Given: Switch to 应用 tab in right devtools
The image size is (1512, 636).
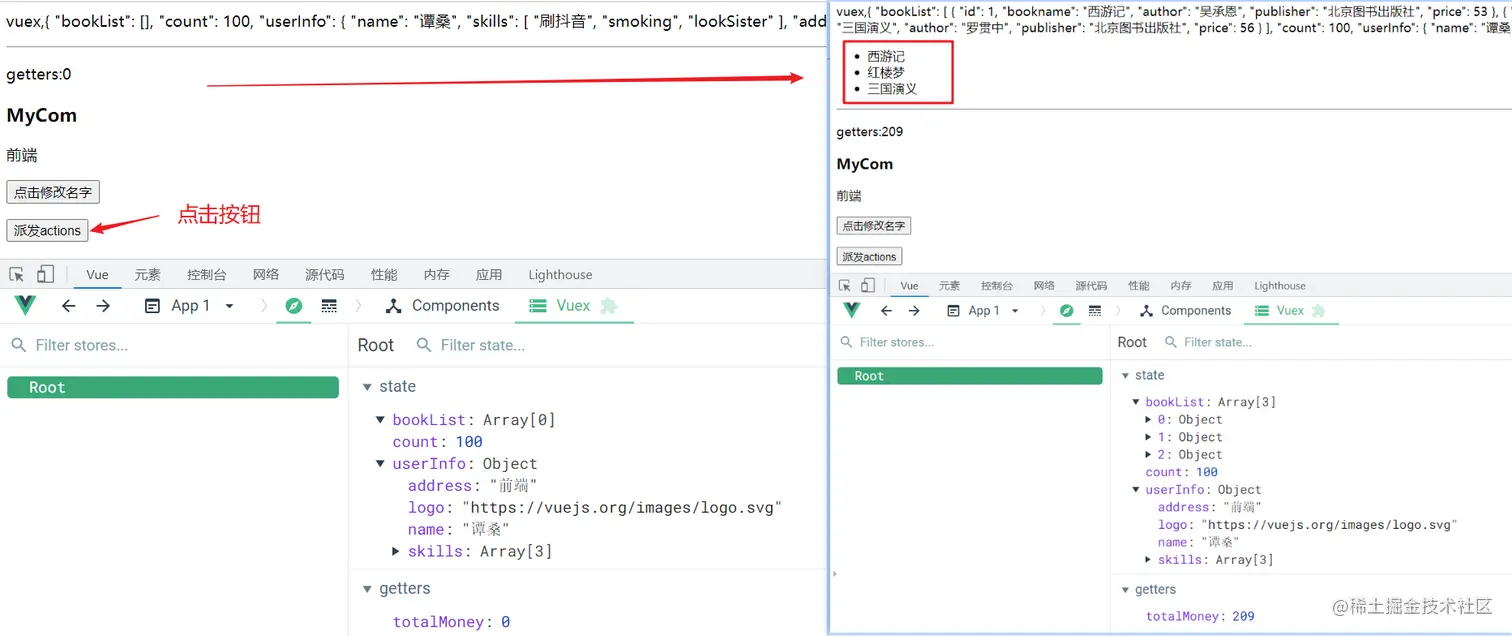Looking at the screenshot, I should (x=1222, y=286).
